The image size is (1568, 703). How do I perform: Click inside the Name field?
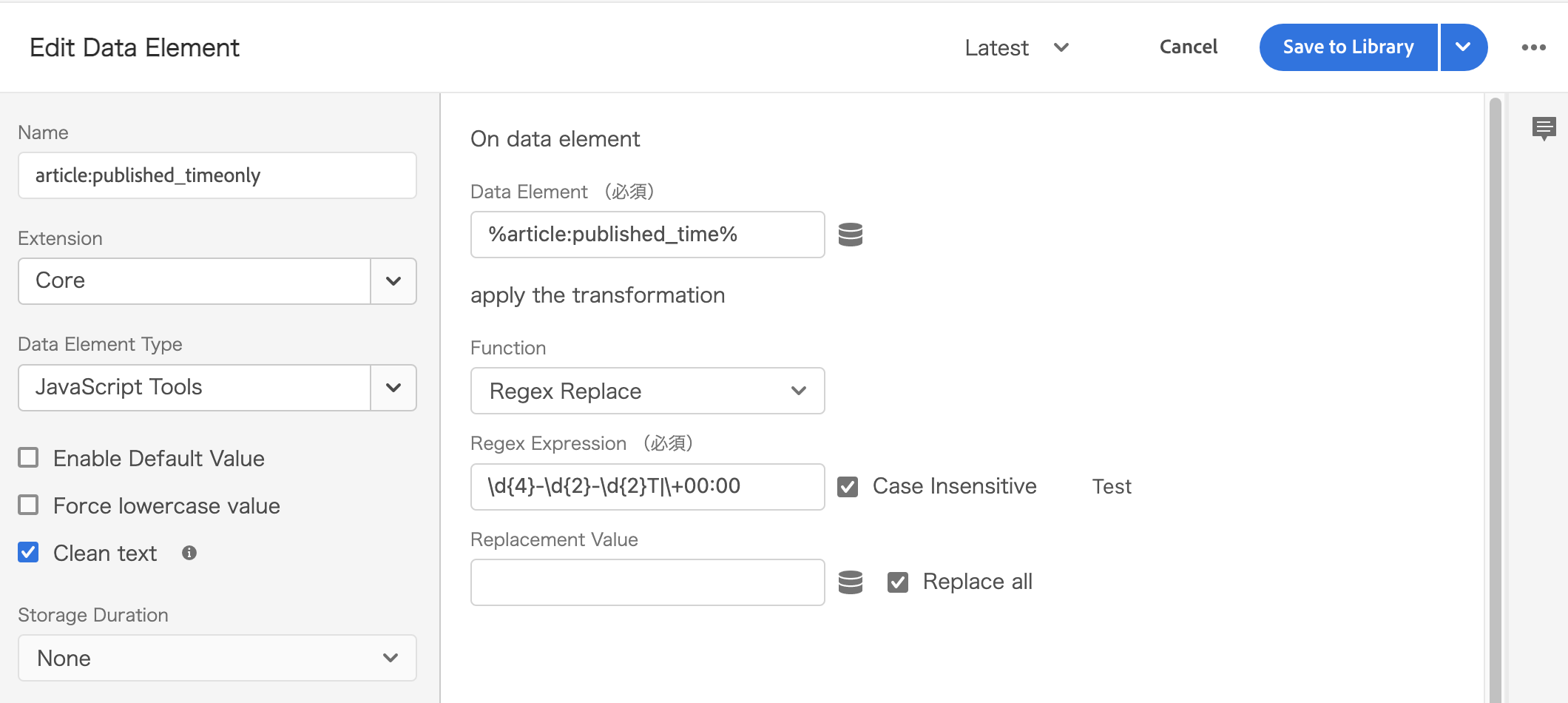tap(217, 175)
